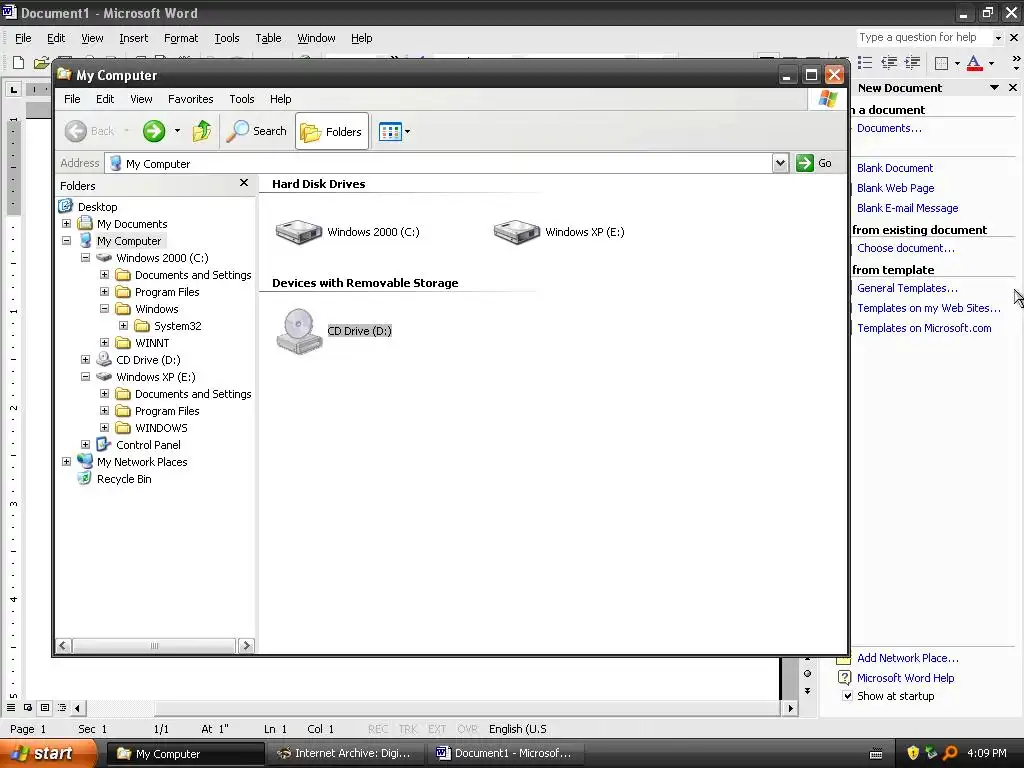Switch to Internet Archive taskbar window
Image resolution: width=1024 pixels, height=768 pixels.
[345, 754]
